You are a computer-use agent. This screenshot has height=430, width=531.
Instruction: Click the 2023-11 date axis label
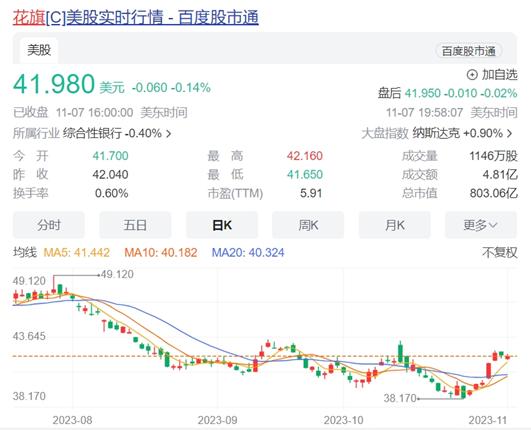488,420
